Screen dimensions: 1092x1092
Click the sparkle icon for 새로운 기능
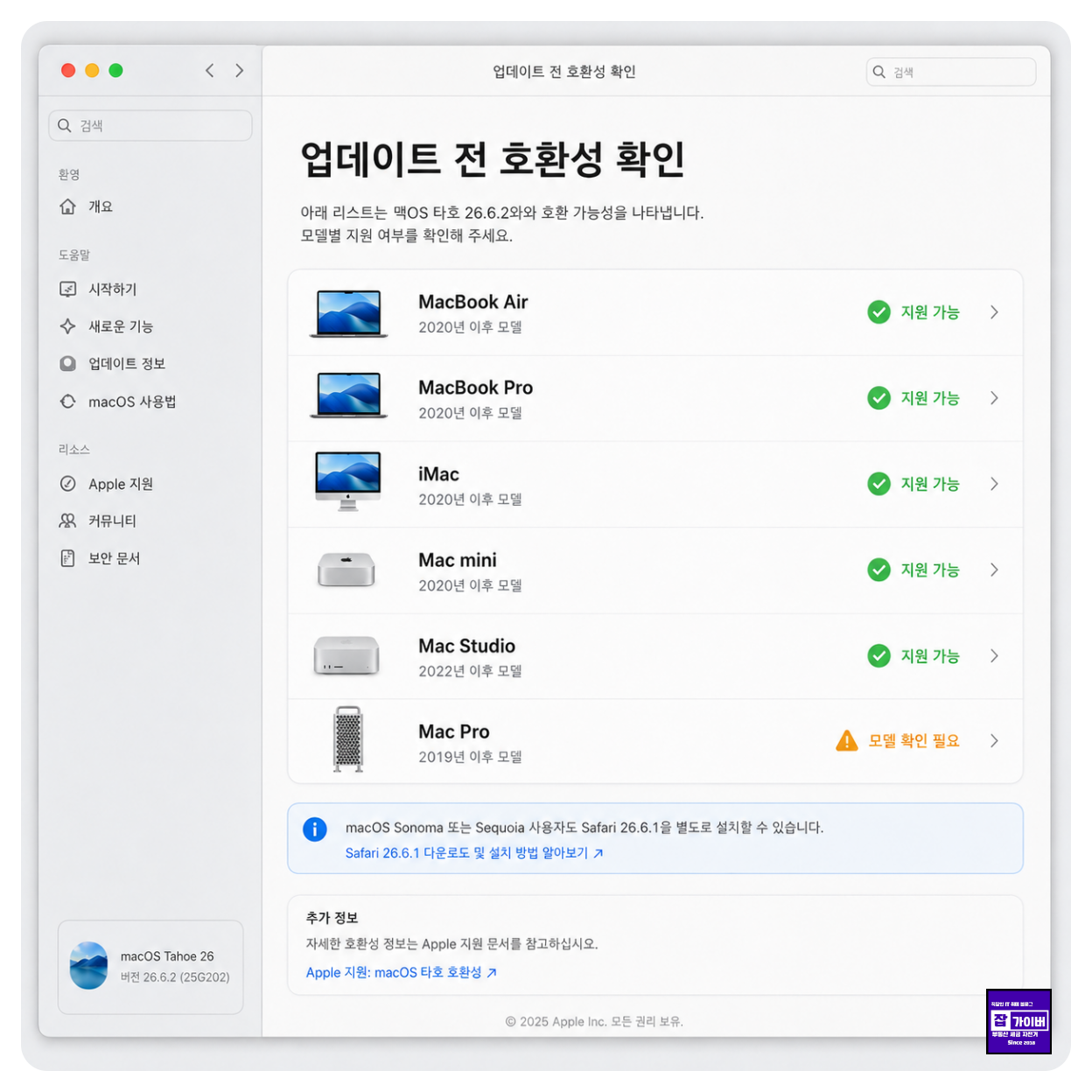(67, 326)
